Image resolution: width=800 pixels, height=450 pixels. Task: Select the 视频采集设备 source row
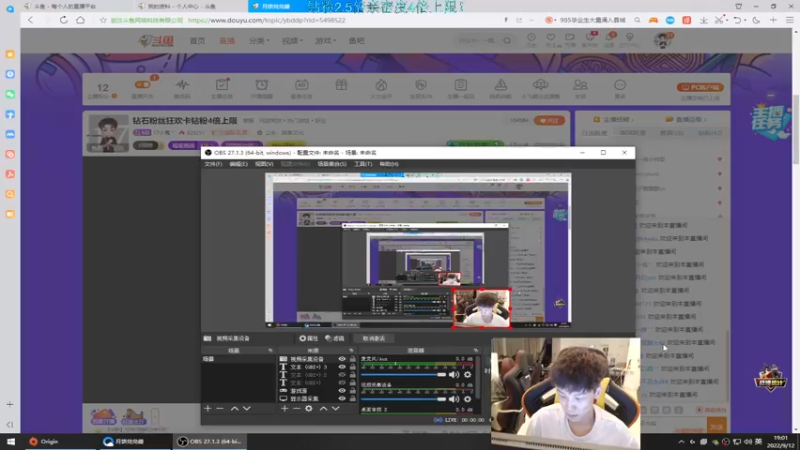point(316,359)
